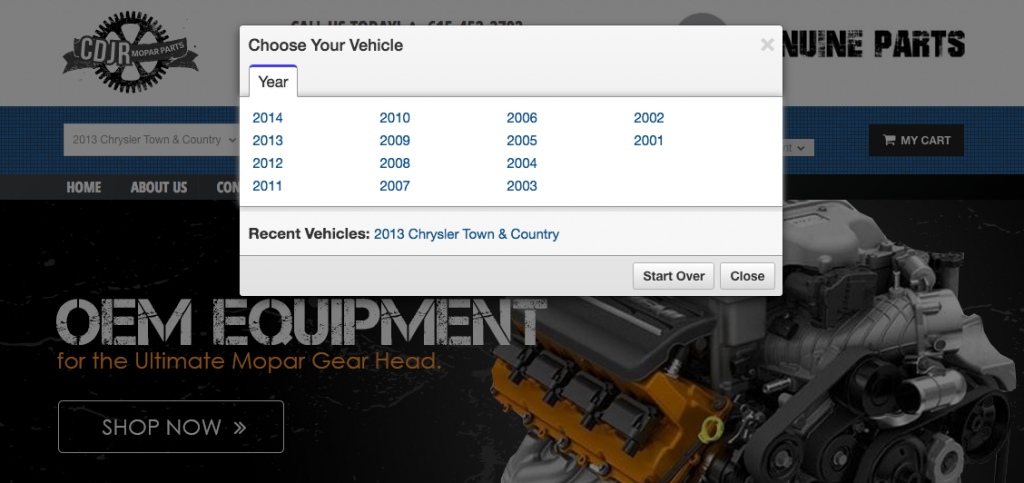Open the About Us menu item
This screenshot has height=483, width=1024.
159,187
